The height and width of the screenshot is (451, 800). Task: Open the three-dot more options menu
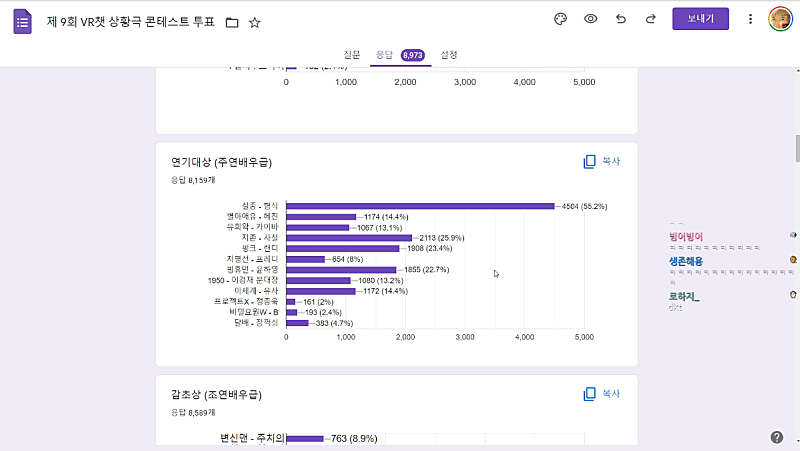pos(750,19)
